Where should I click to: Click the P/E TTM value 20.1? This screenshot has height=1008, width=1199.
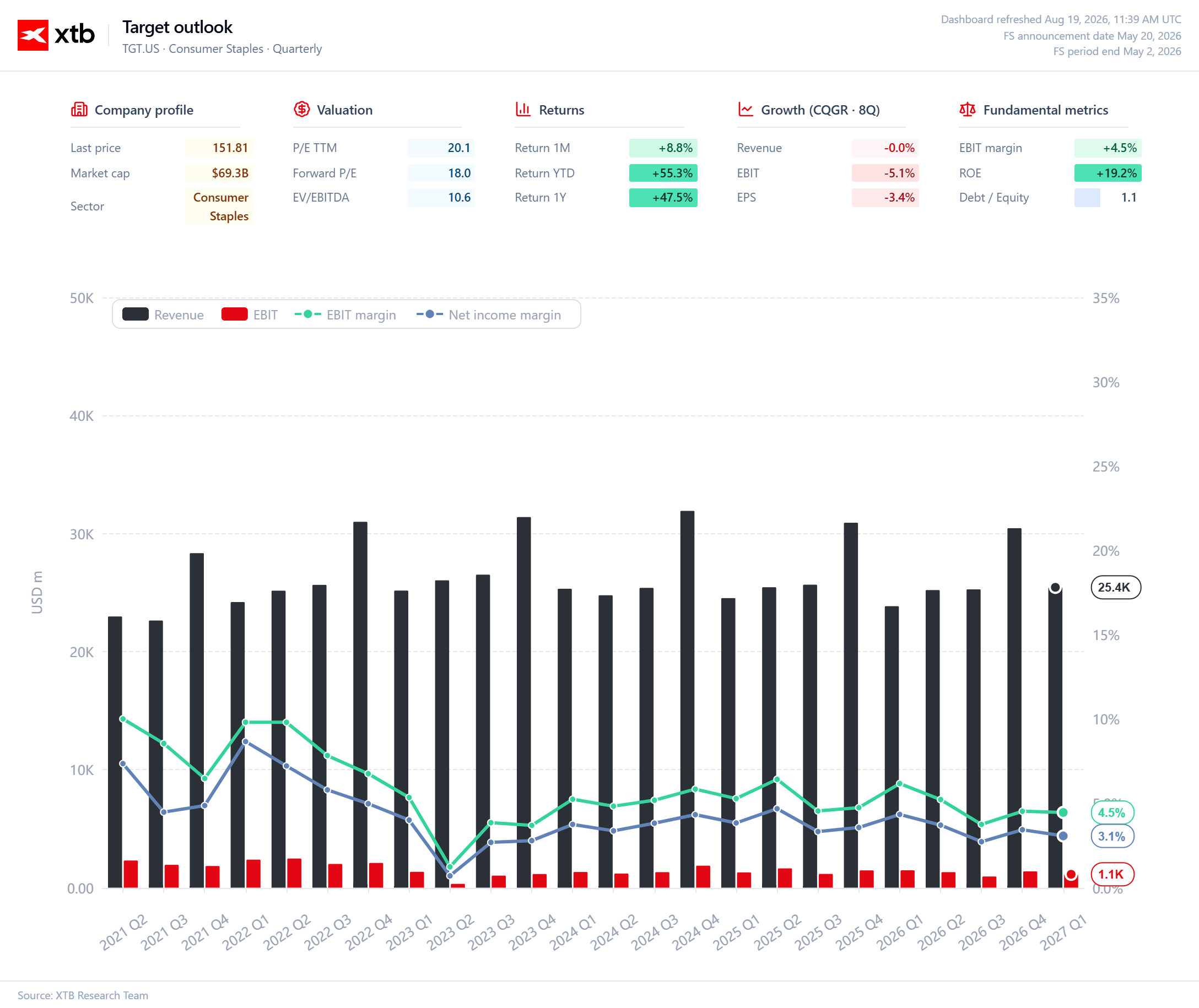pos(441,148)
